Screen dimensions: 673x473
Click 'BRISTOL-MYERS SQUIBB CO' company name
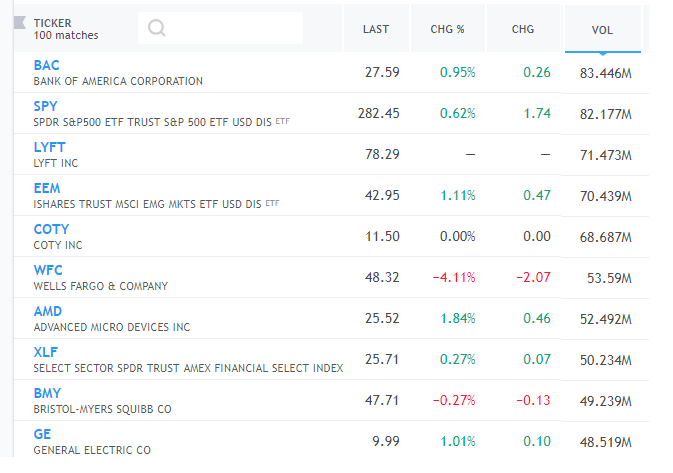[x=102, y=409]
